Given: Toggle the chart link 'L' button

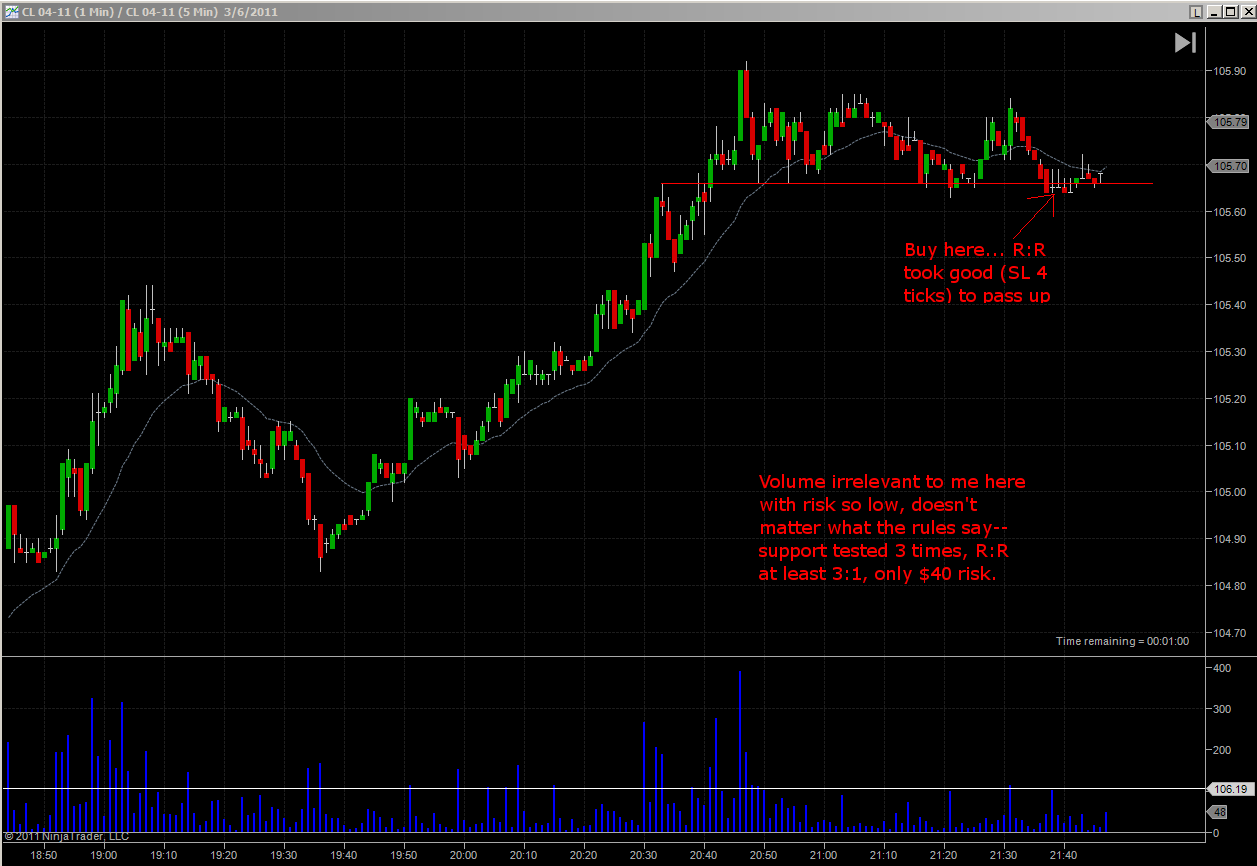Looking at the screenshot, I should (1195, 12).
